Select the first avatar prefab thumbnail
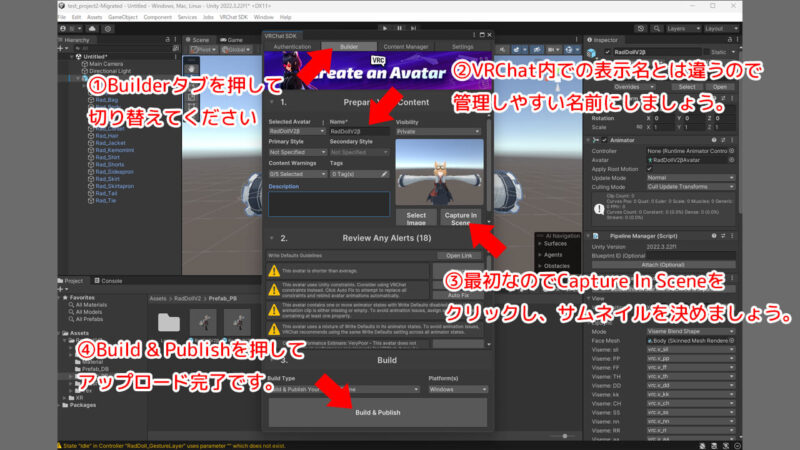Image resolution: width=800 pixels, height=450 pixels. tap(203, 322)
